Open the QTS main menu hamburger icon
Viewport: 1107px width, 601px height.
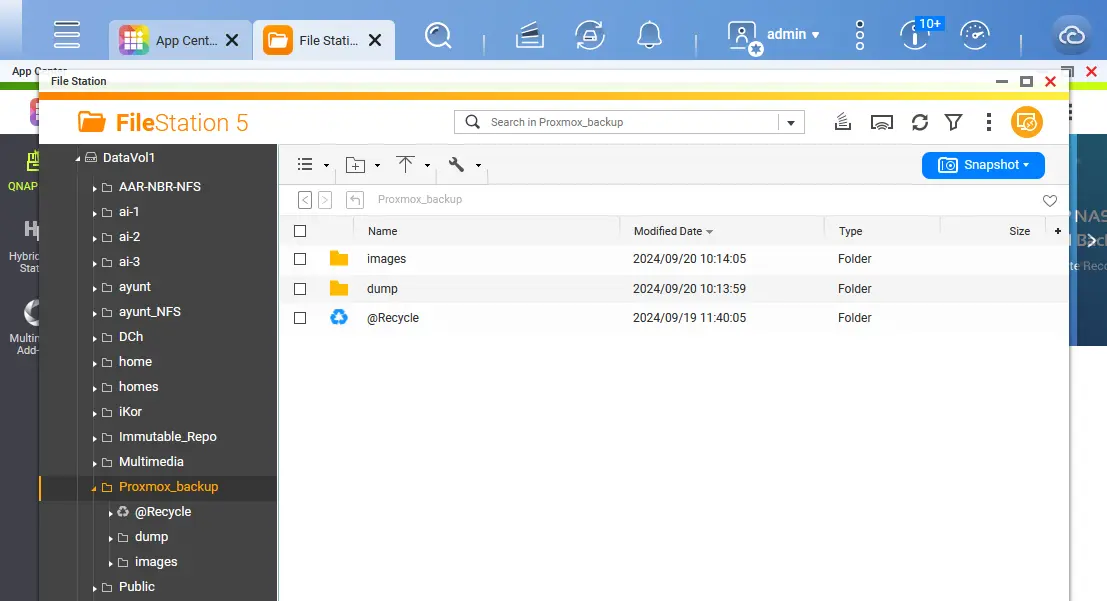coord(67,34)
